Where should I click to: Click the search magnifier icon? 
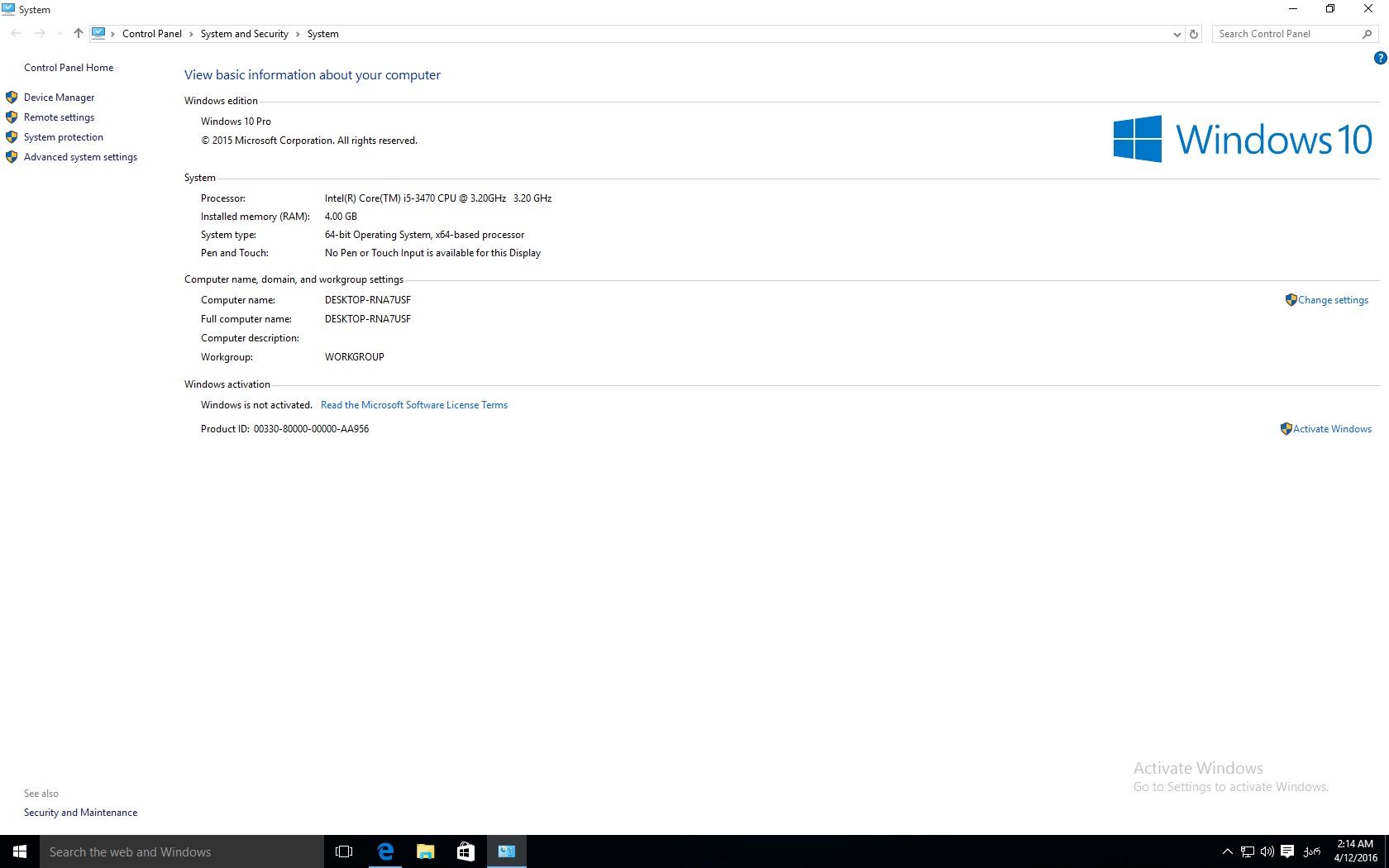[1367, 34]
